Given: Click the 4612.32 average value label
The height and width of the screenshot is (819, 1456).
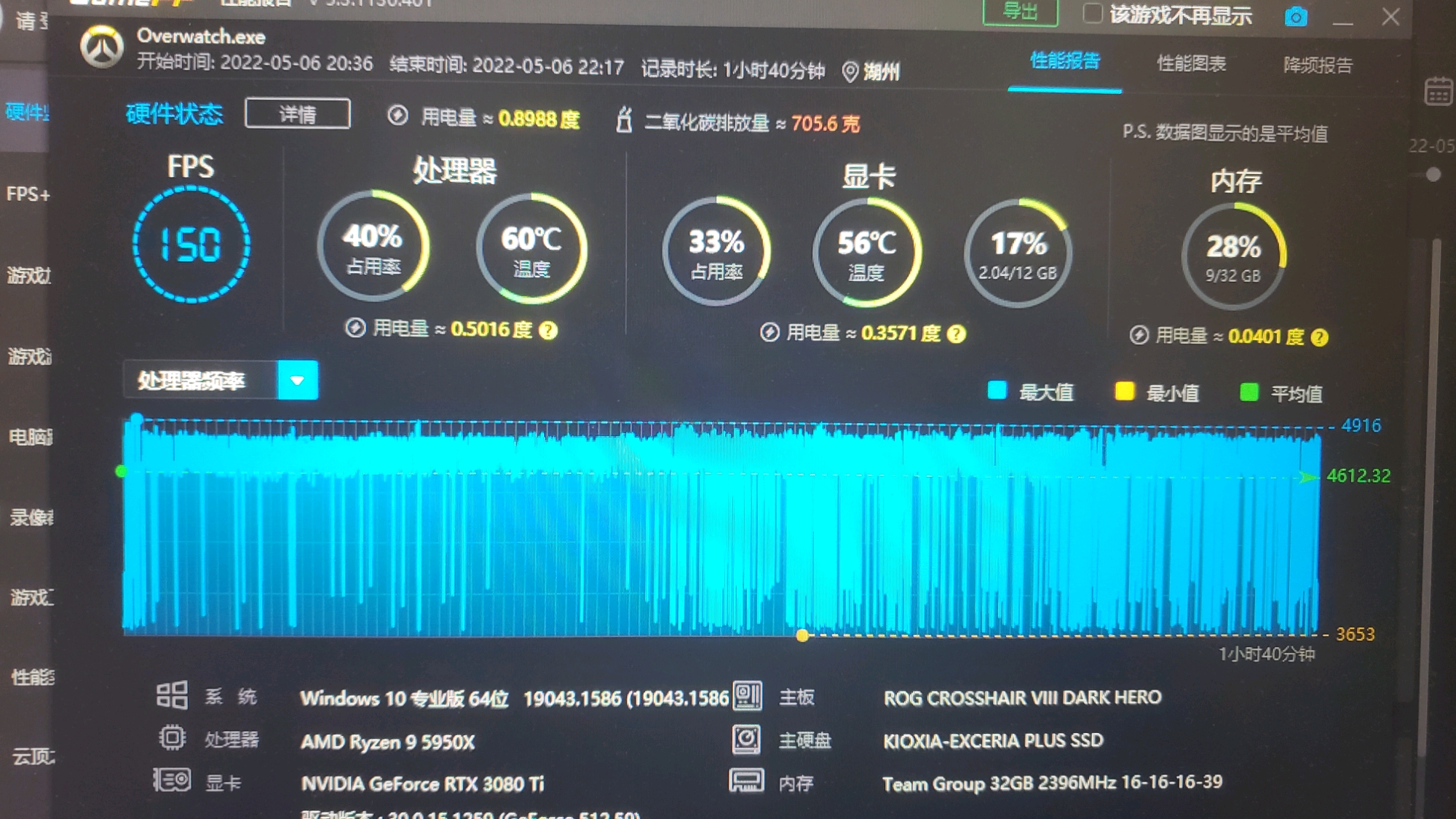Looking at the screenshot, I should 1358,475.
